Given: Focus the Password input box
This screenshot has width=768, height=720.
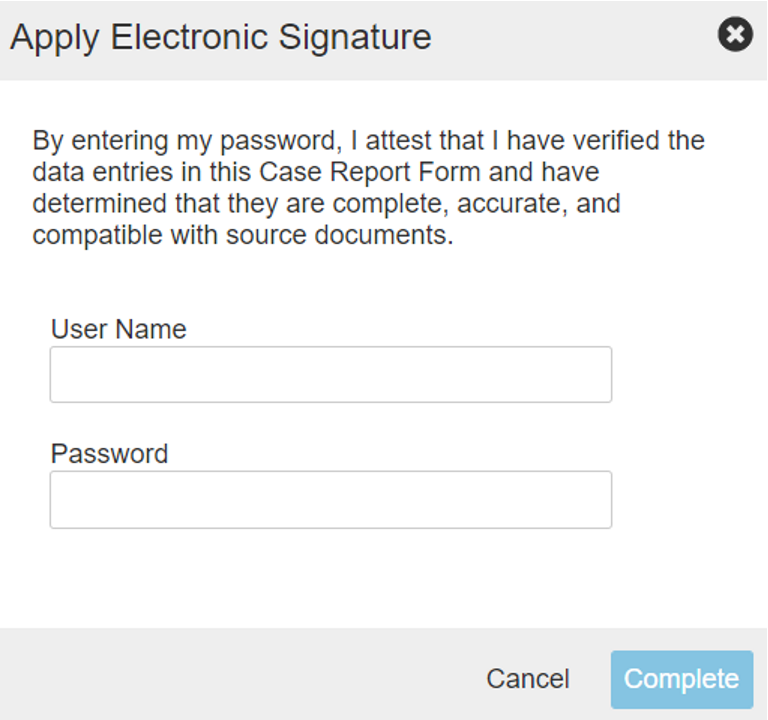Looking at the screenshot, I should pyautogui.click(x=330, y=500).
